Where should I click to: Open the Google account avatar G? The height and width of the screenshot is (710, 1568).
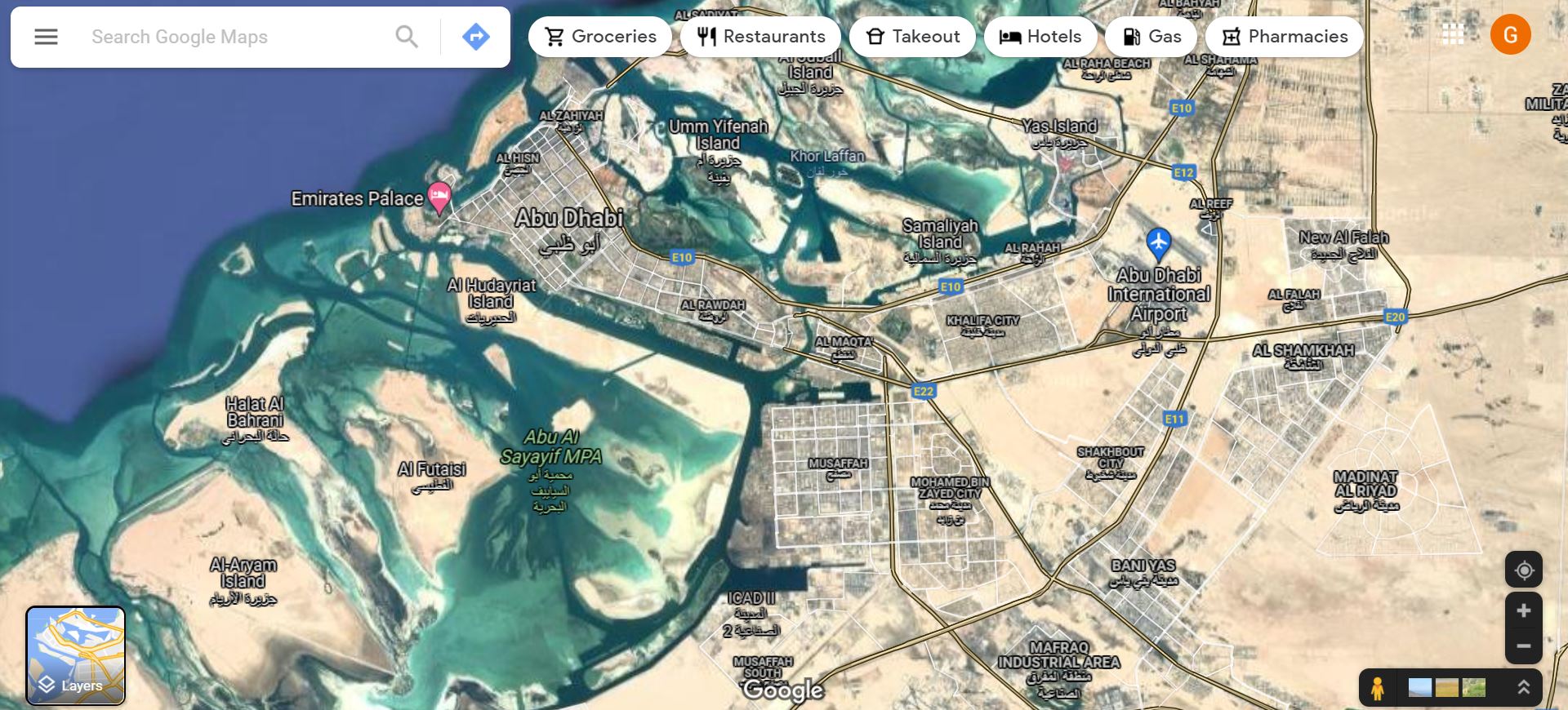(1511, 34)
